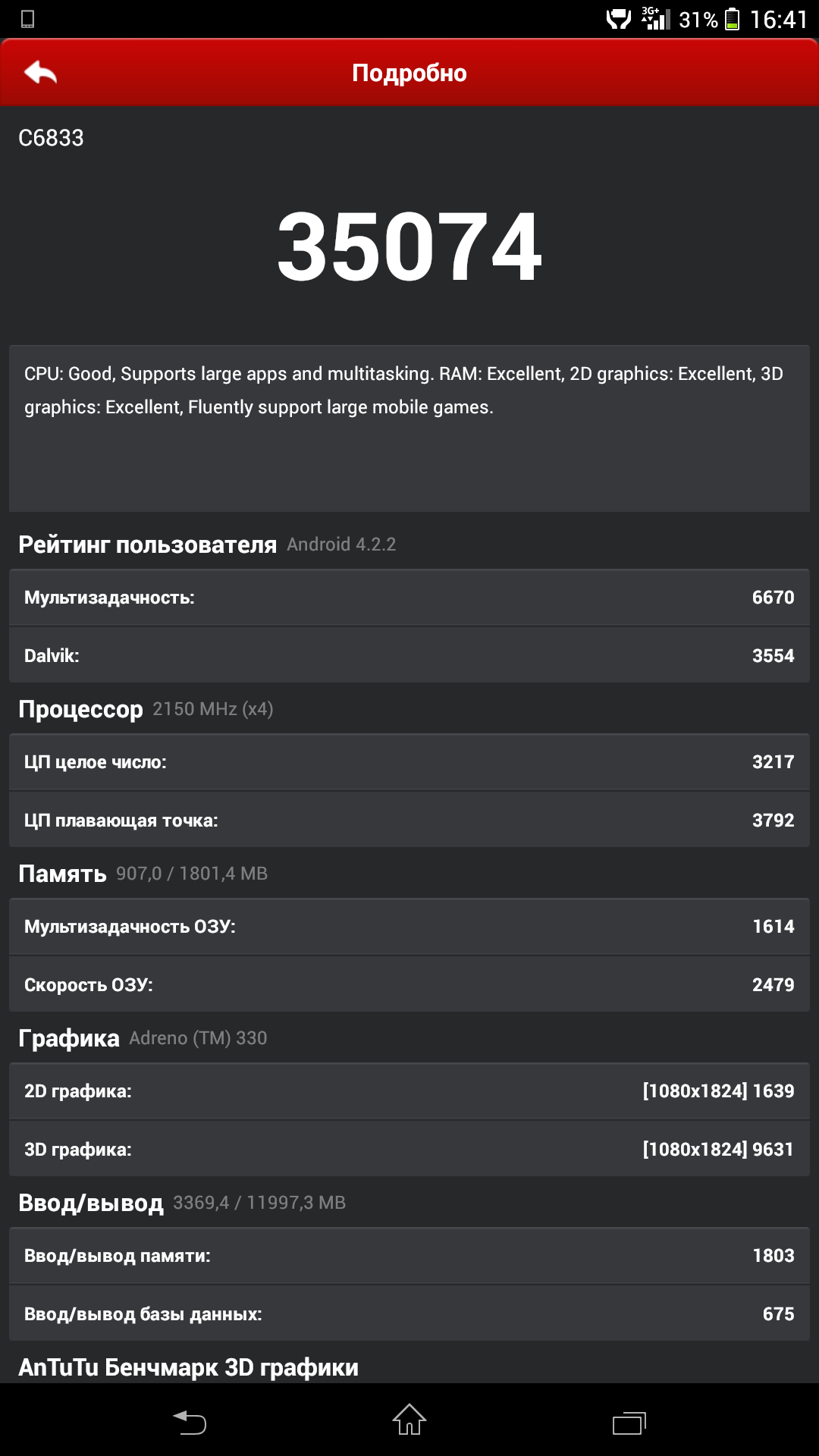This screenshot has width=819, height=1456.
Task: Tap the status bar icon left of signal
Action: click(619, 19)
